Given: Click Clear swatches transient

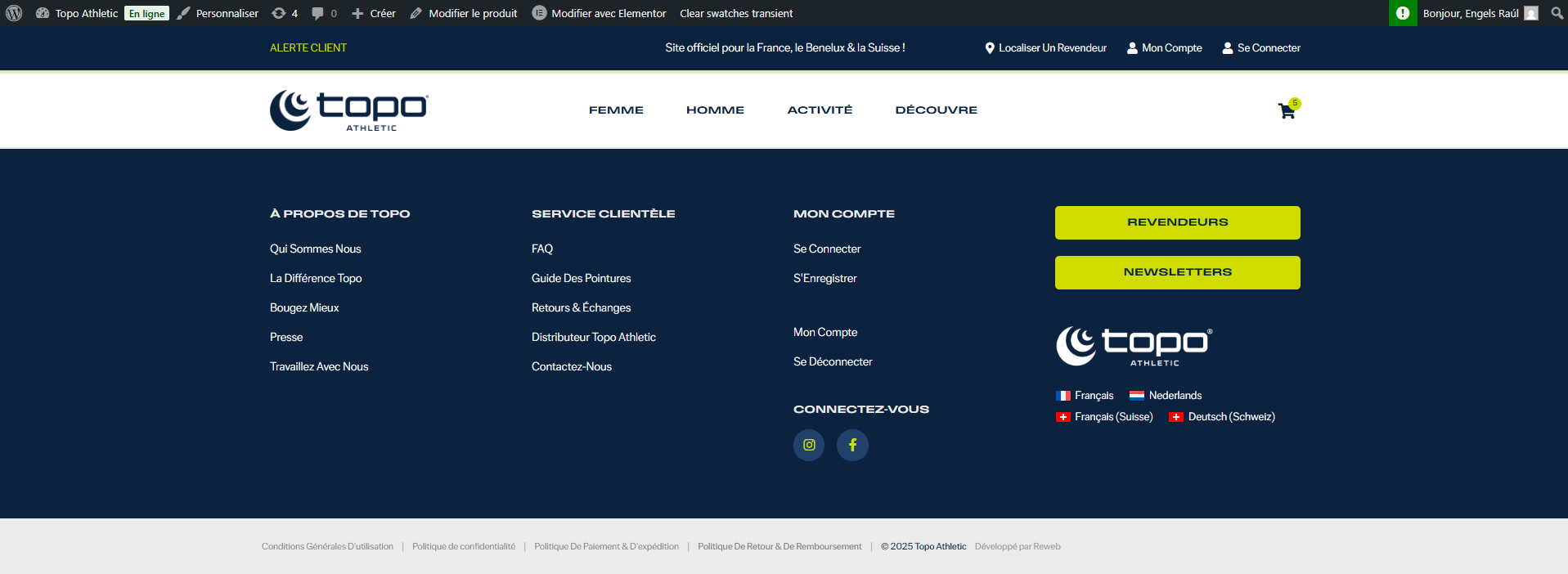Looking at the screenshot, I should 736,13.
